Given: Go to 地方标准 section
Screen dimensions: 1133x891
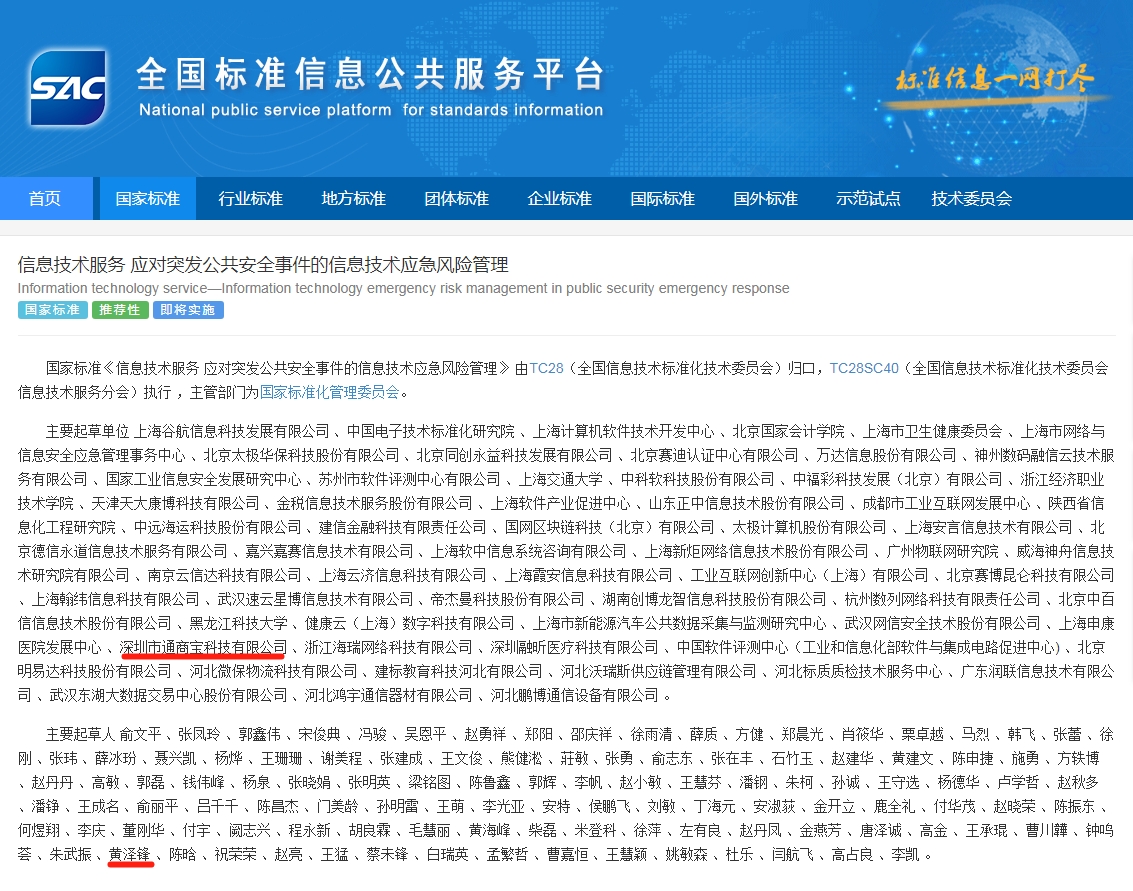Looking at the screenshot, I should pos(353,199).
